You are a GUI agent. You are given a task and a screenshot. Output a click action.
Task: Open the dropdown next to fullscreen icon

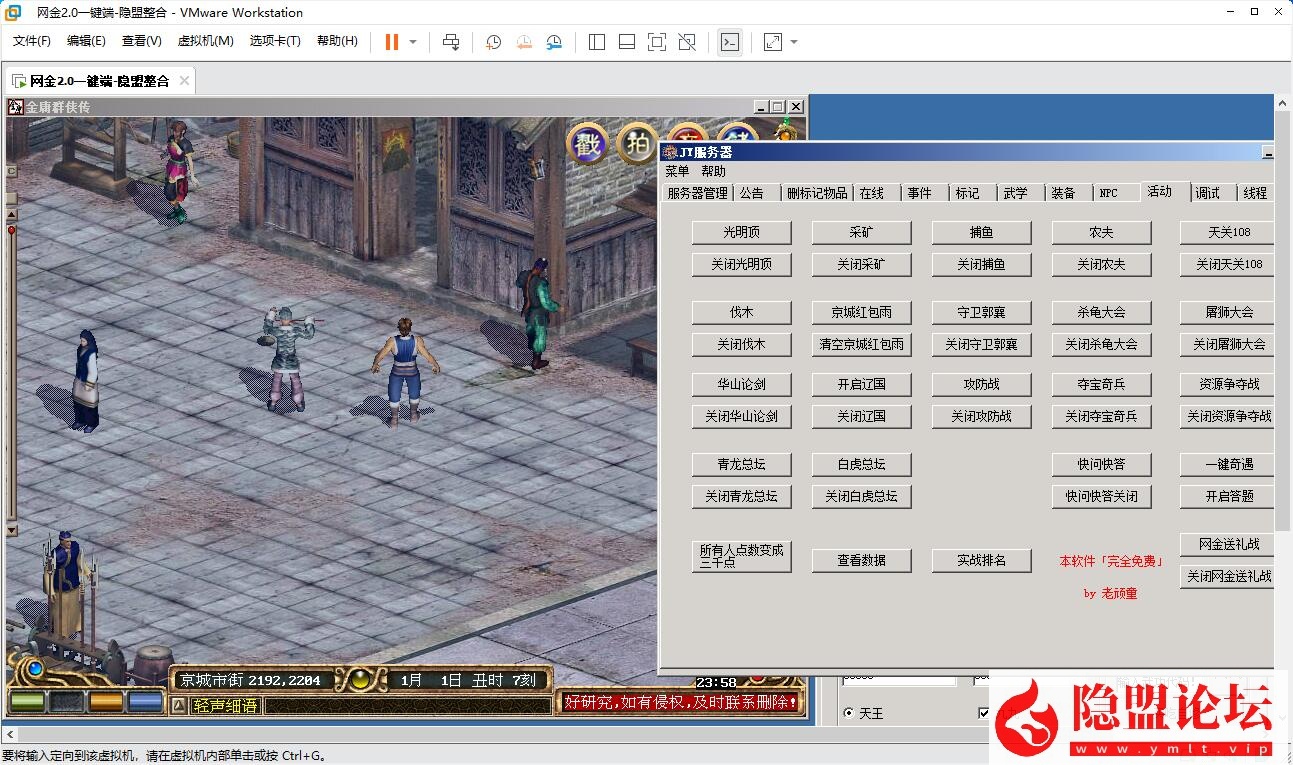794,42
